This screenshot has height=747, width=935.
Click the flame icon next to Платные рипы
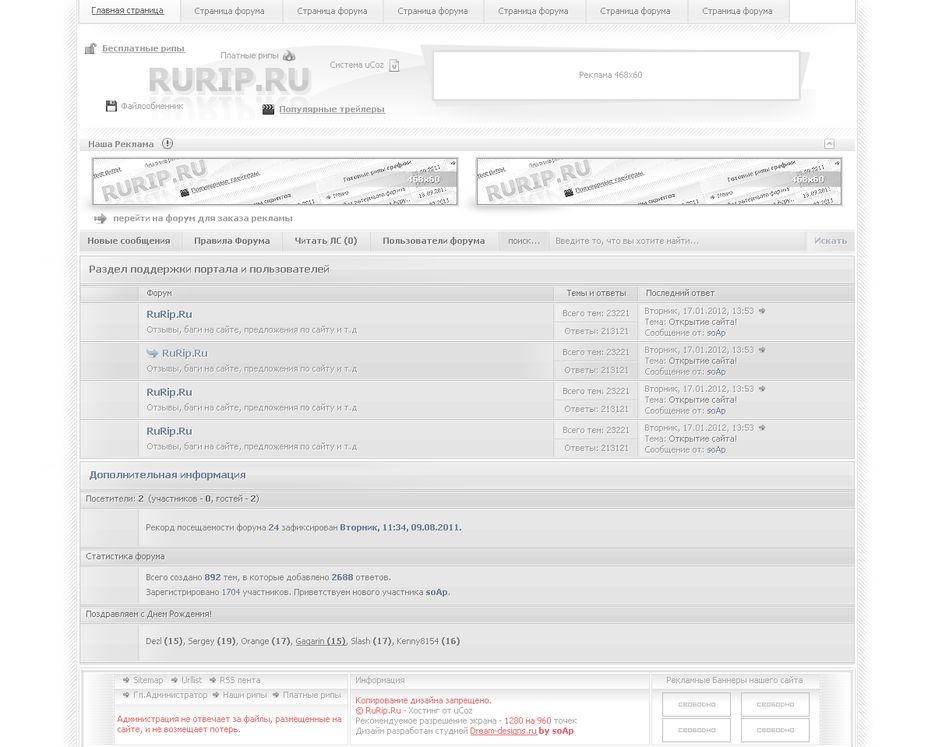tap(289, 55)
